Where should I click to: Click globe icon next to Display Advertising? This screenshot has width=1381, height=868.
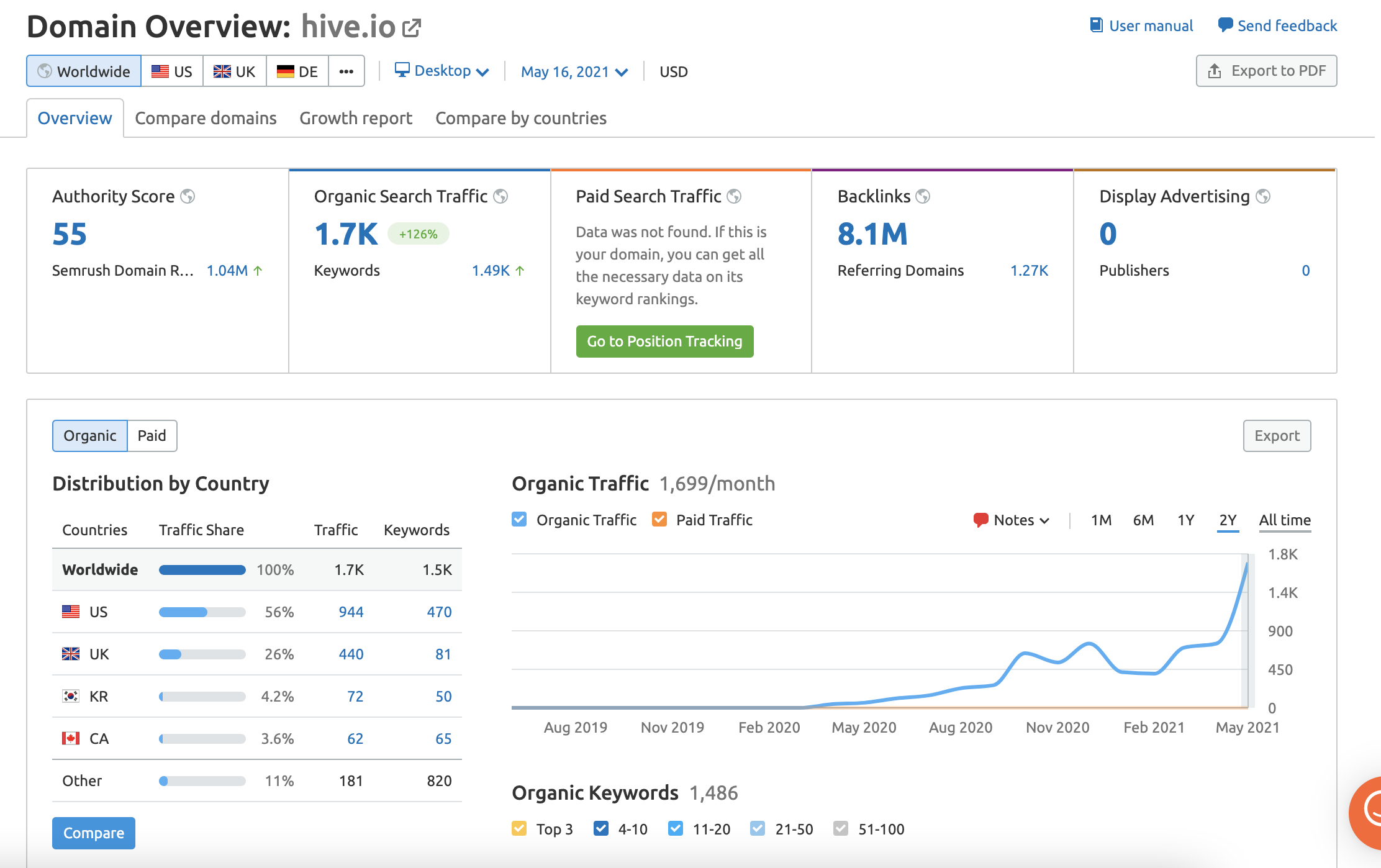[1263, 196]
